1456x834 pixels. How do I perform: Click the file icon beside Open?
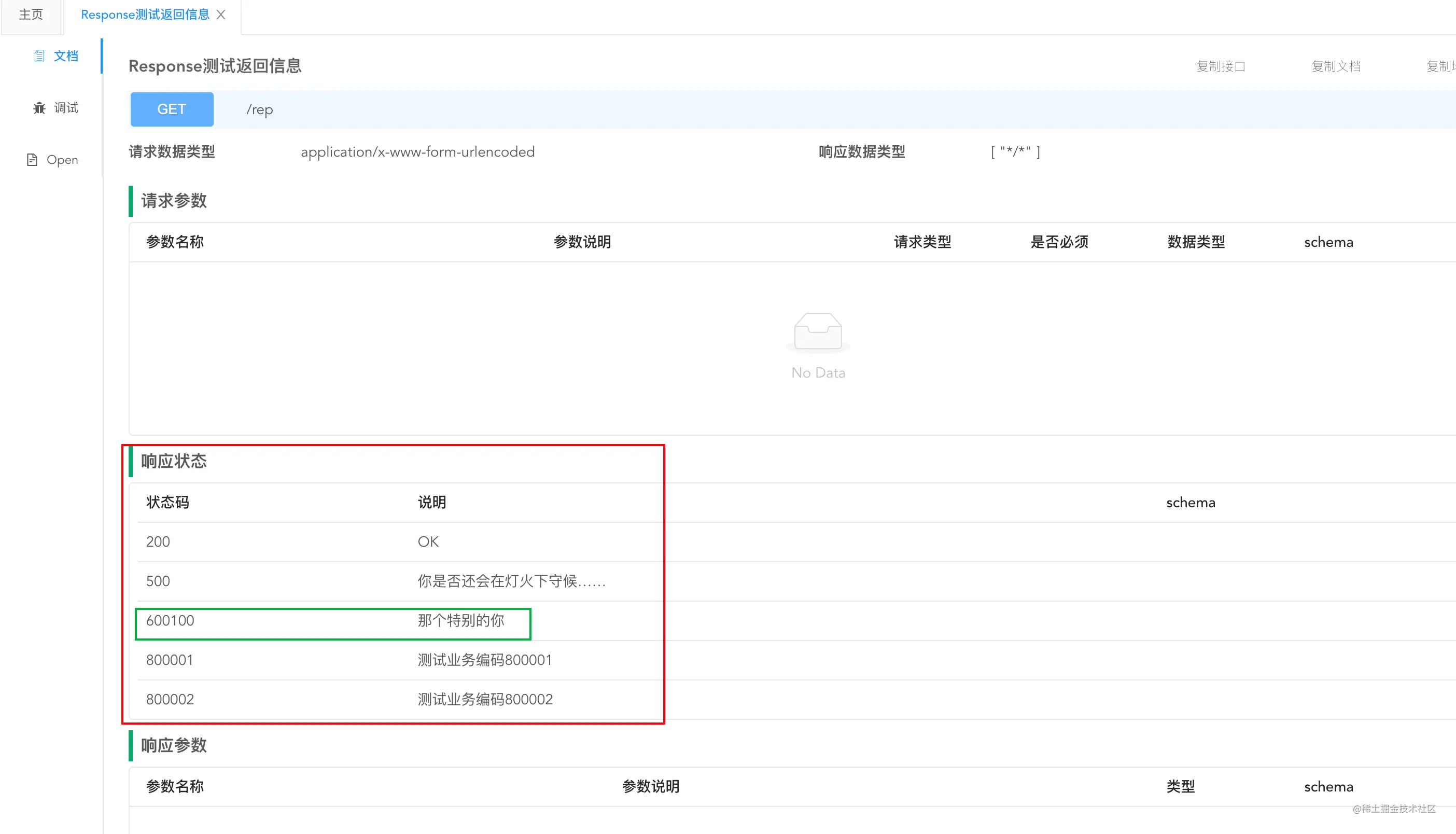32,160
